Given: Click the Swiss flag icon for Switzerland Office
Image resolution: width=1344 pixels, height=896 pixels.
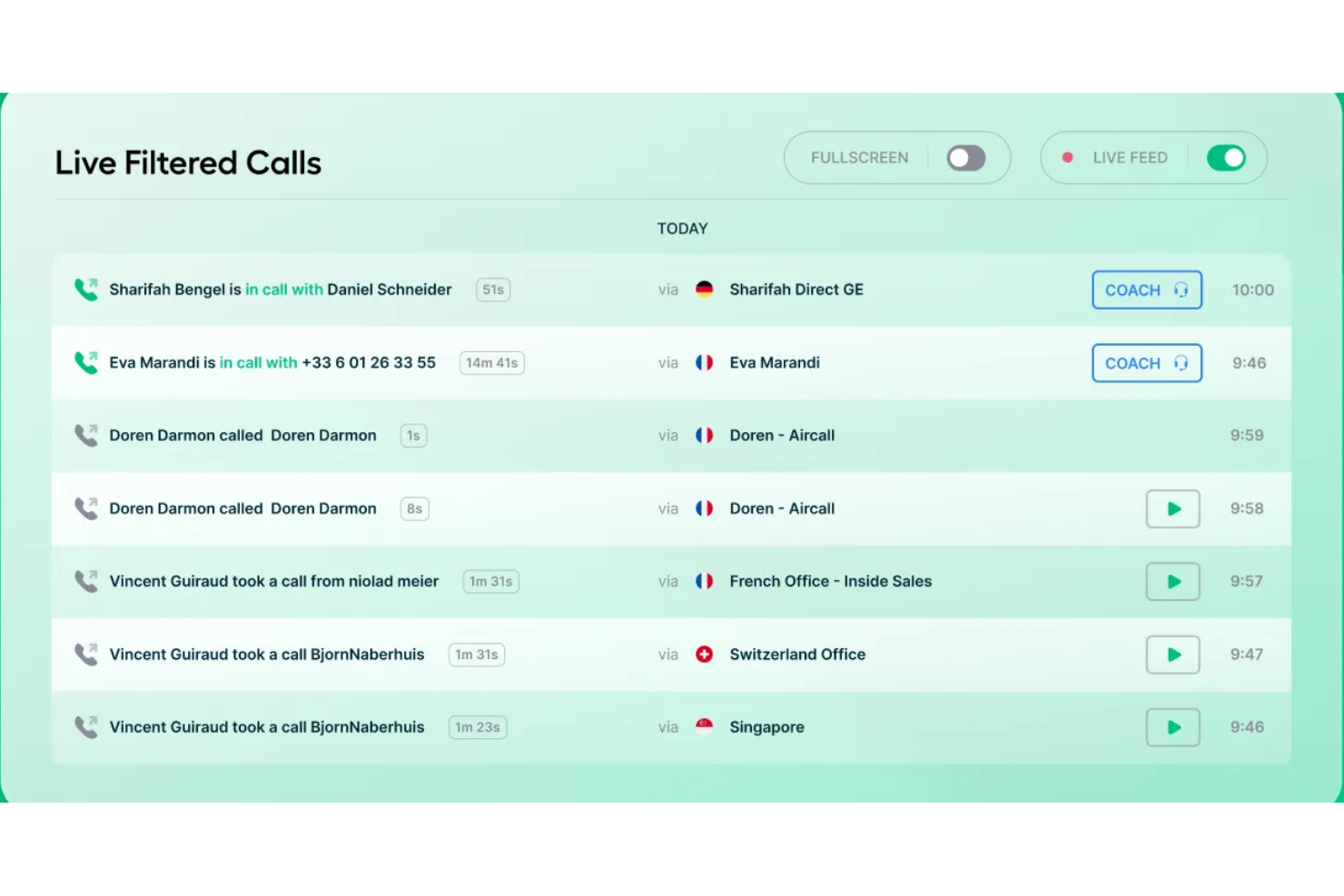Looking at the screenshot, I should [705, 654].
